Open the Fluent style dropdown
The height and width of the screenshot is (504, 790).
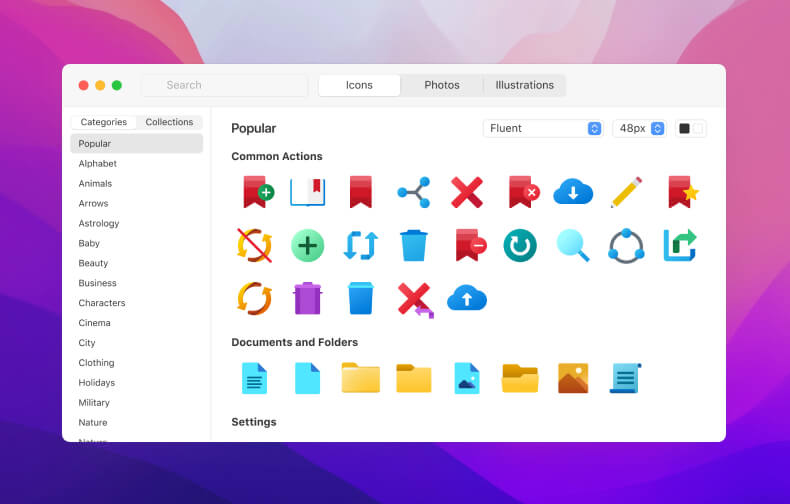tap(543, 129)
